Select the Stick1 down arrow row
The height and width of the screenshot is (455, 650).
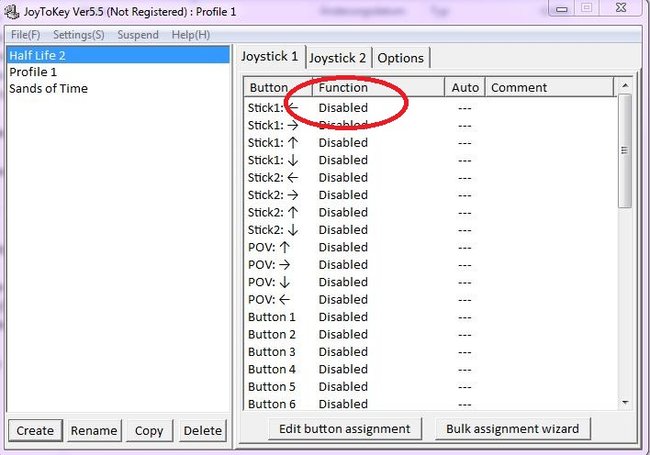[x=430, y=160]
